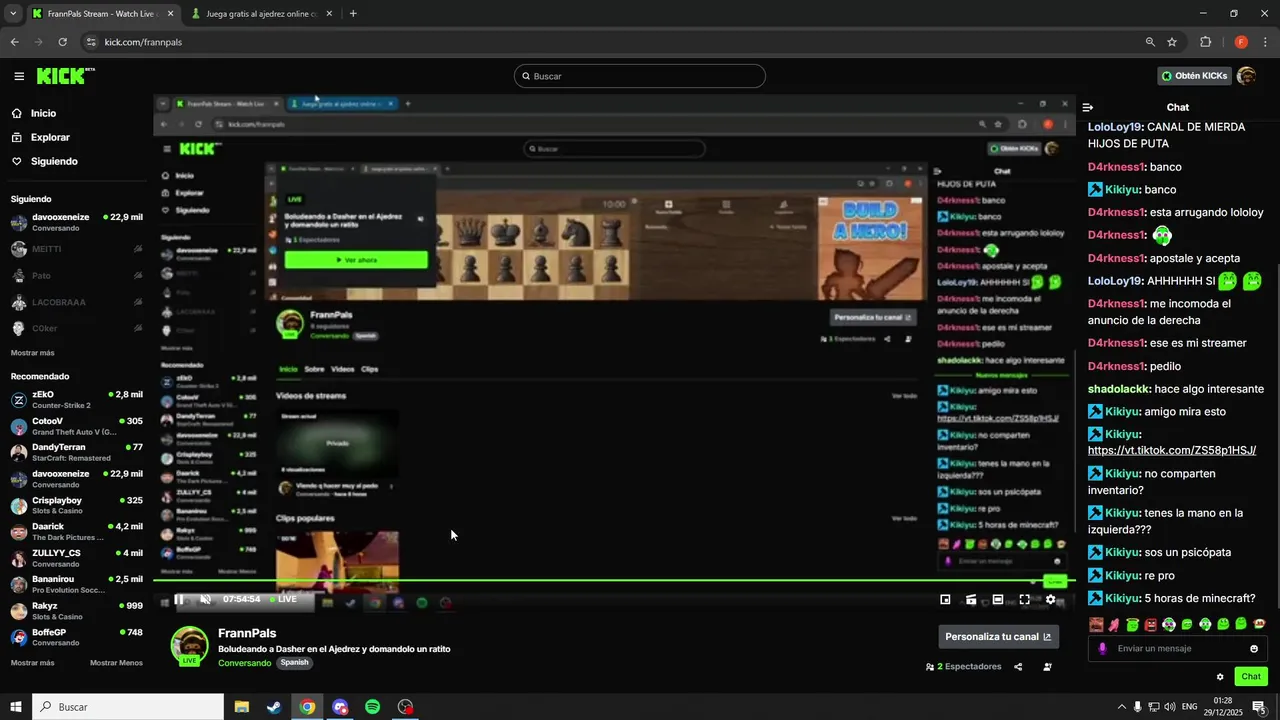Click the 2 Espectadores viewer count
The height and width of the screenshot is (720, 1280).
coord(963,667)
